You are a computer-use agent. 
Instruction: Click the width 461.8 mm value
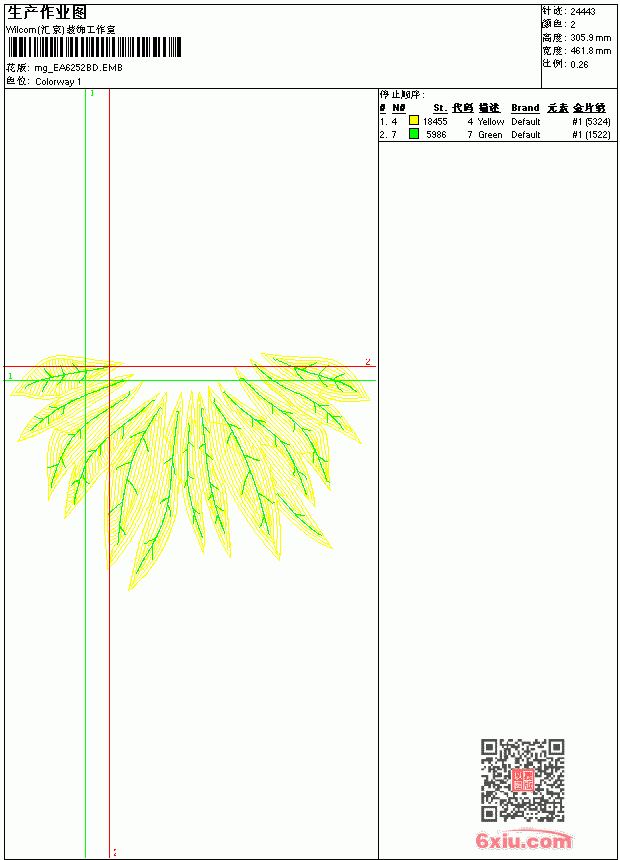(x=590, y=51)
